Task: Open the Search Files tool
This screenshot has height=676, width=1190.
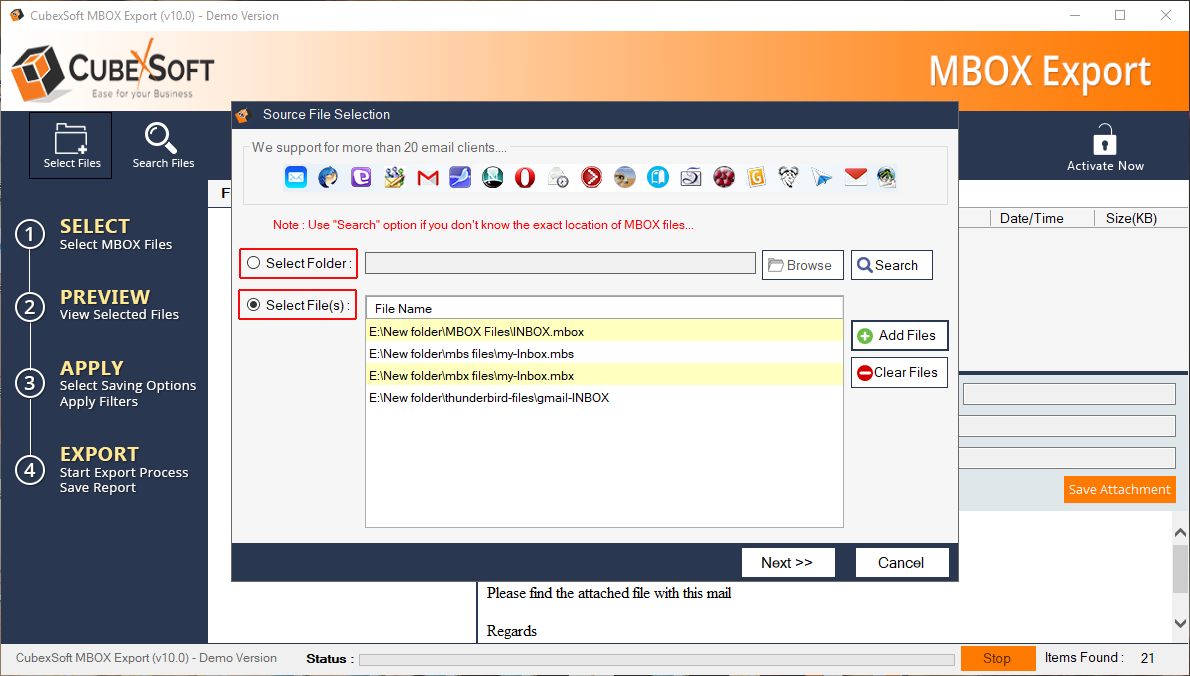Action: pyautogui.click(x=163, y=145)
